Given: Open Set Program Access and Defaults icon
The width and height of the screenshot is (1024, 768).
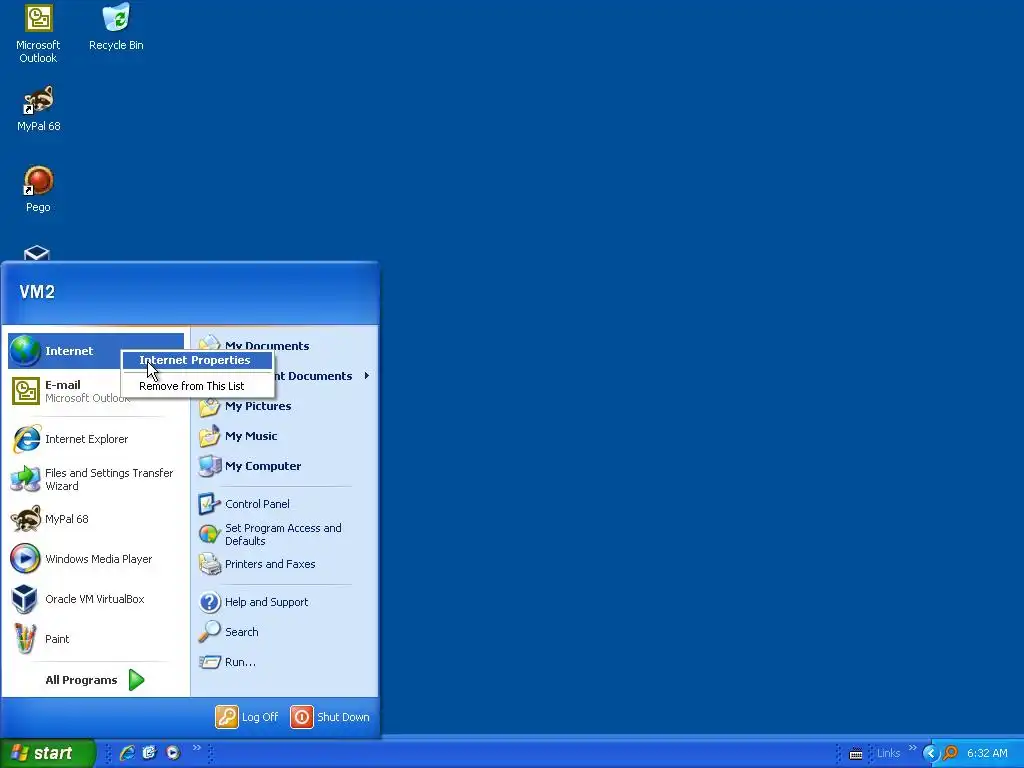Looking at the screenshot, I should pyautogui.click(x=210, y=534).
